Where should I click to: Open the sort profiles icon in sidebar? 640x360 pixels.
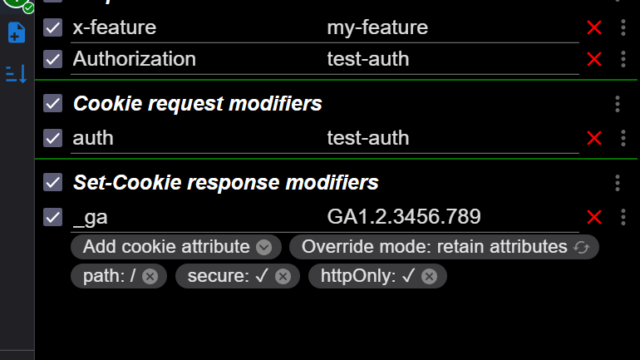click(16, 74)
